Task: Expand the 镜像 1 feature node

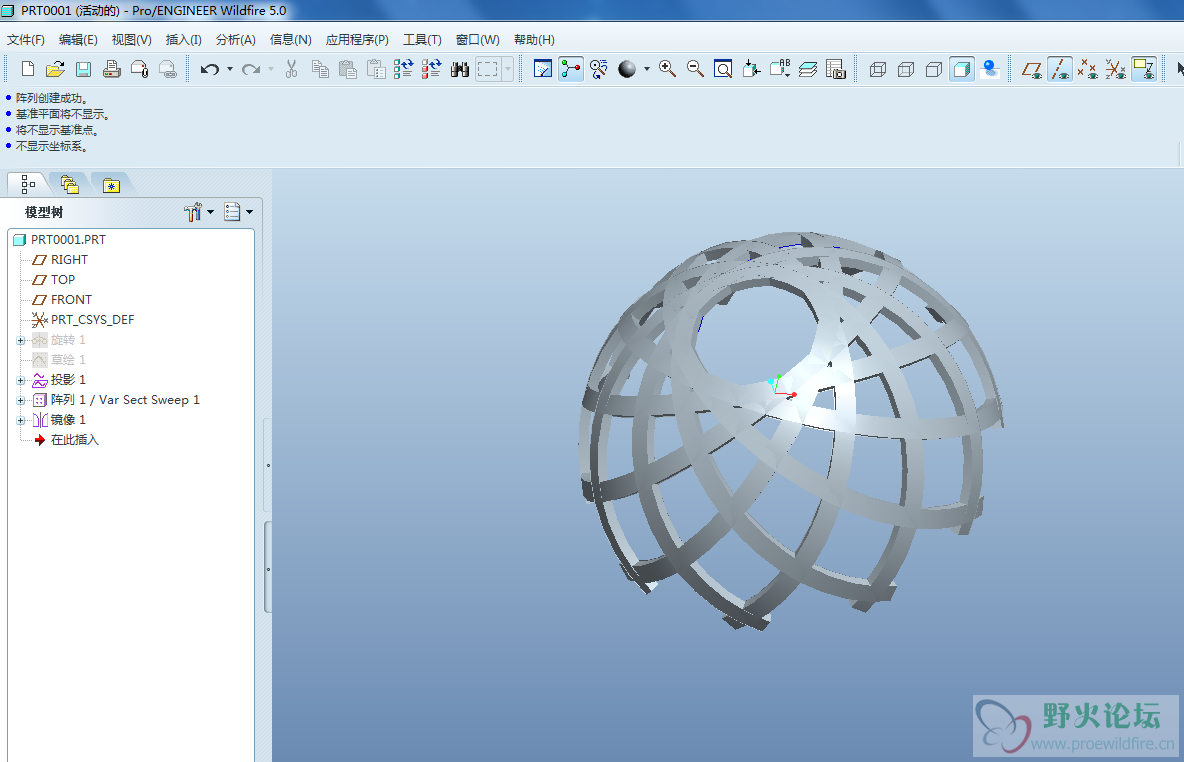Action: tap(21, 420)
